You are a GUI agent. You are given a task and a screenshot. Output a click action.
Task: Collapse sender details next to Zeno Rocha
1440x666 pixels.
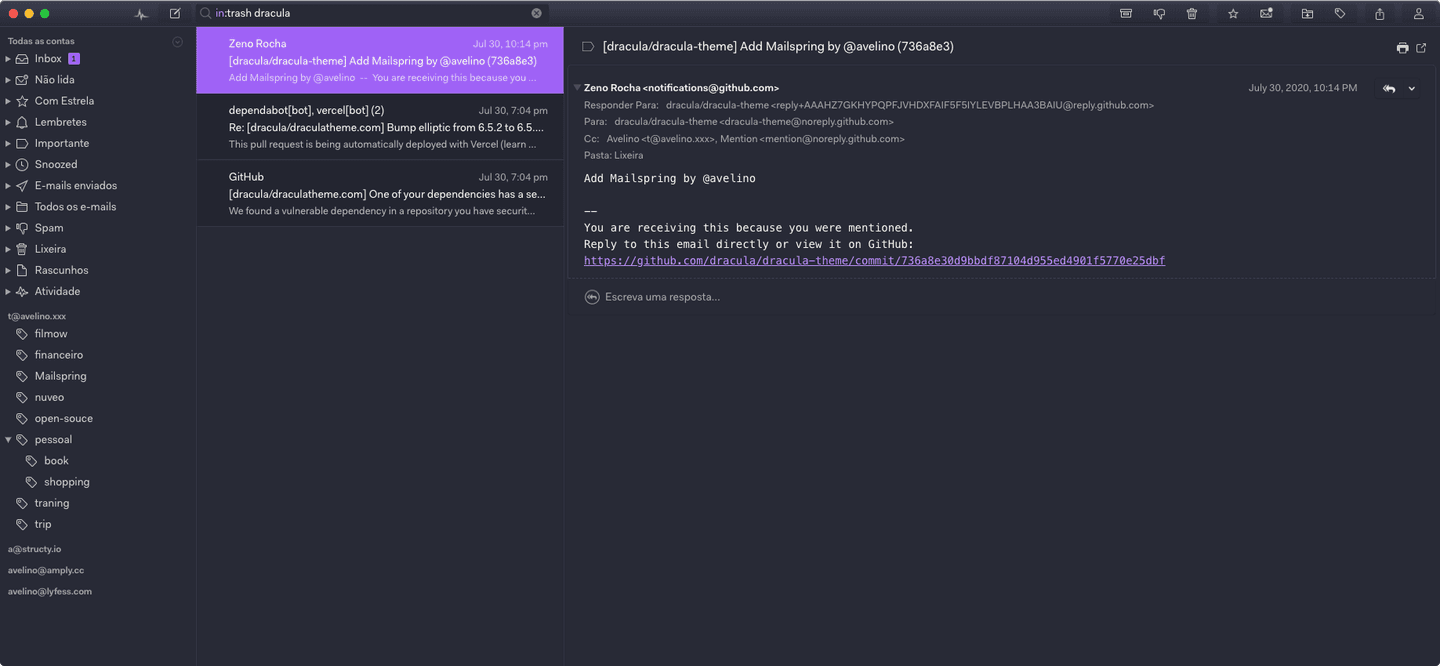point(577,87)
